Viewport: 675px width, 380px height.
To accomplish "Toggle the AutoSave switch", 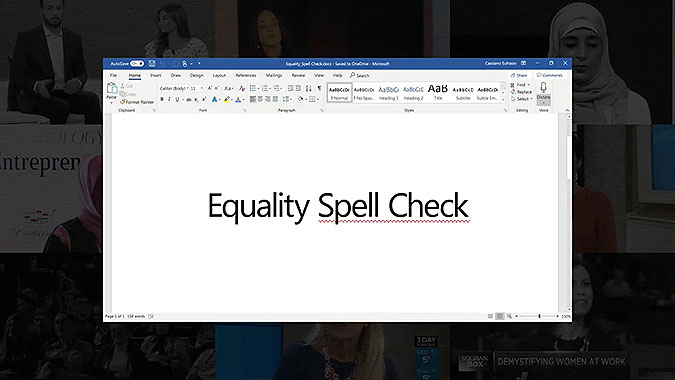I will click(137, 63).
